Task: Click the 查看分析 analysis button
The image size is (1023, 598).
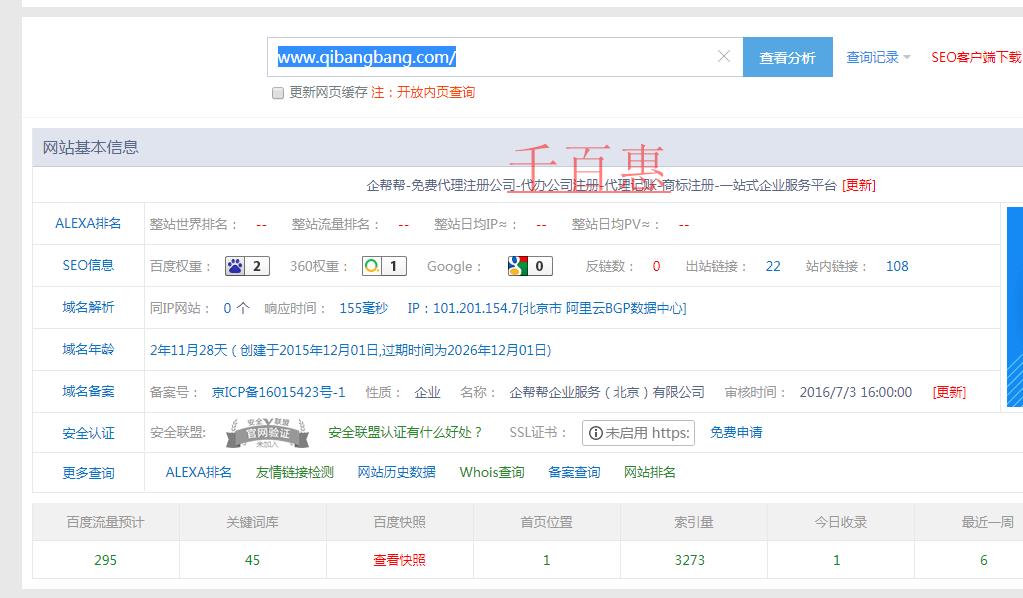Action: (786, 57)
